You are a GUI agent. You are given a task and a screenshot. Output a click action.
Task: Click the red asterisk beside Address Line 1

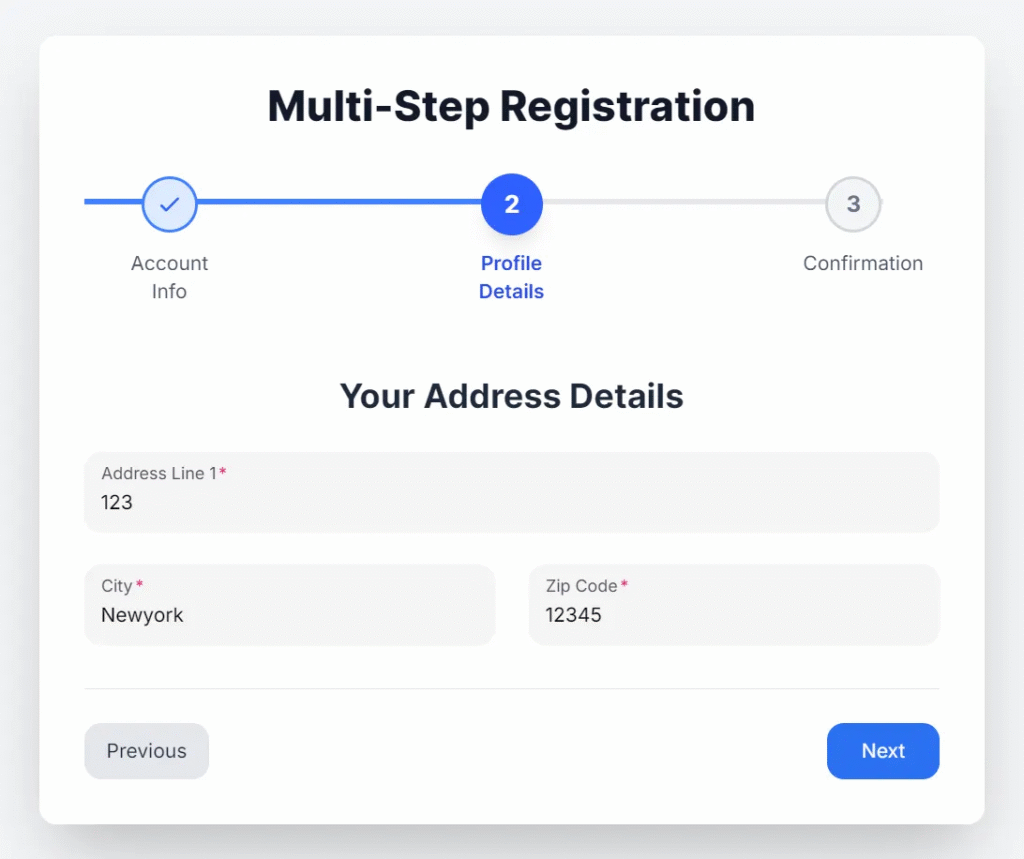pos(223,472)
